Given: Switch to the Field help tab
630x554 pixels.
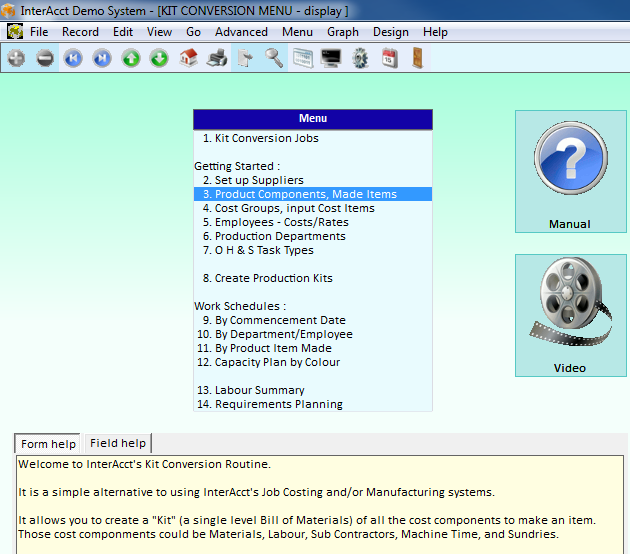Looking at the screenshot, I should point(118,443).
